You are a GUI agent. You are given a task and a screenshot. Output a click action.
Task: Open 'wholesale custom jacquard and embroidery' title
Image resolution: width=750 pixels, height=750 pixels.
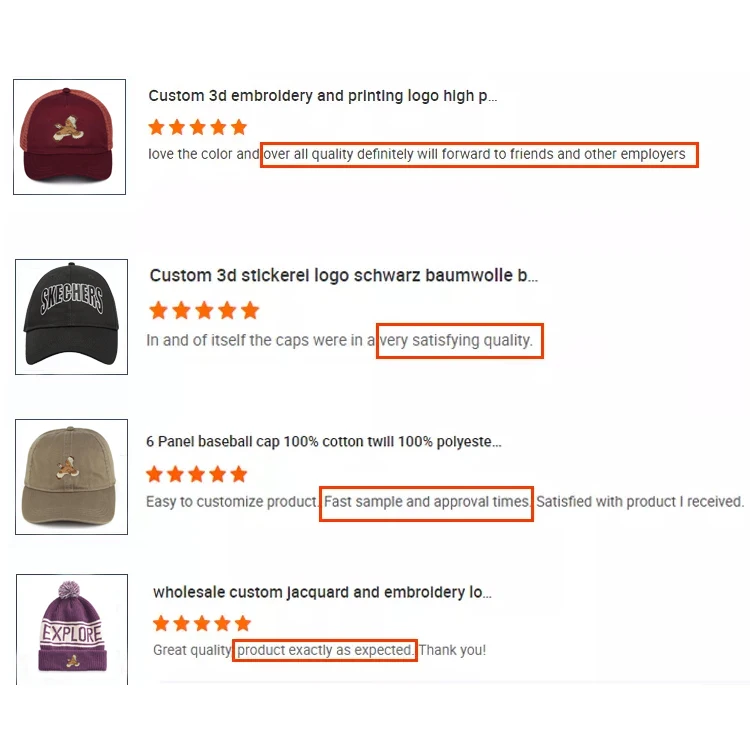pos(322,592)
